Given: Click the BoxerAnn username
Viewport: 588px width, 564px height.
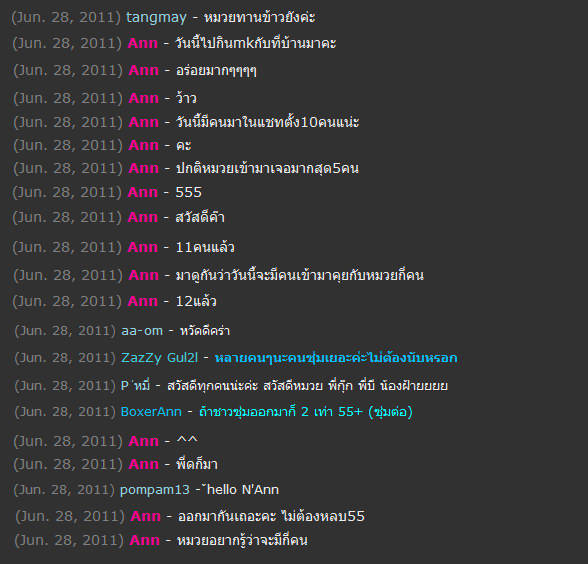Looking at the screenshot, I should tap(151, 412).
